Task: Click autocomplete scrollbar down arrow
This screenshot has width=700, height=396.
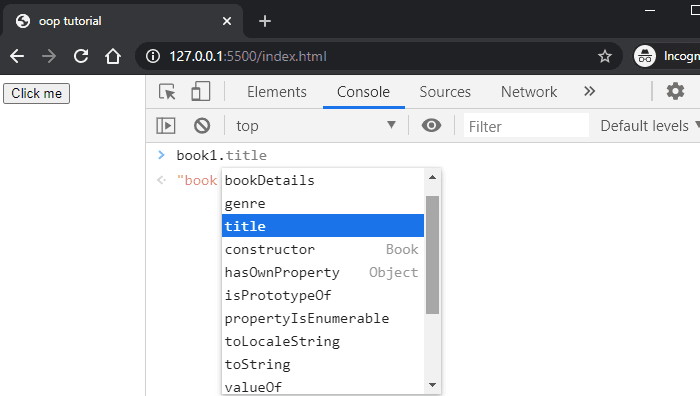Action: 432,385
